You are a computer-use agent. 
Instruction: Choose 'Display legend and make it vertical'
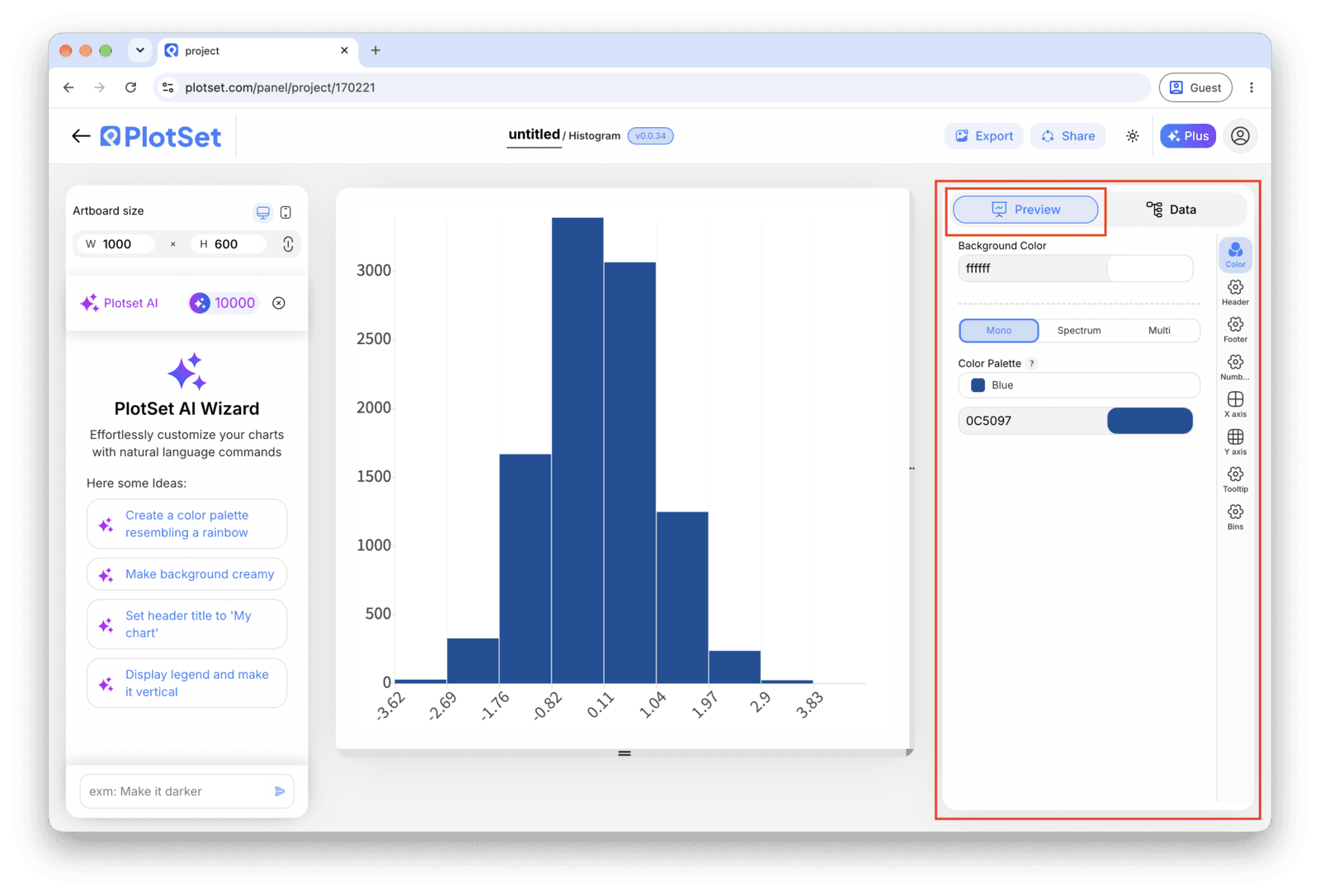(186, 683)
